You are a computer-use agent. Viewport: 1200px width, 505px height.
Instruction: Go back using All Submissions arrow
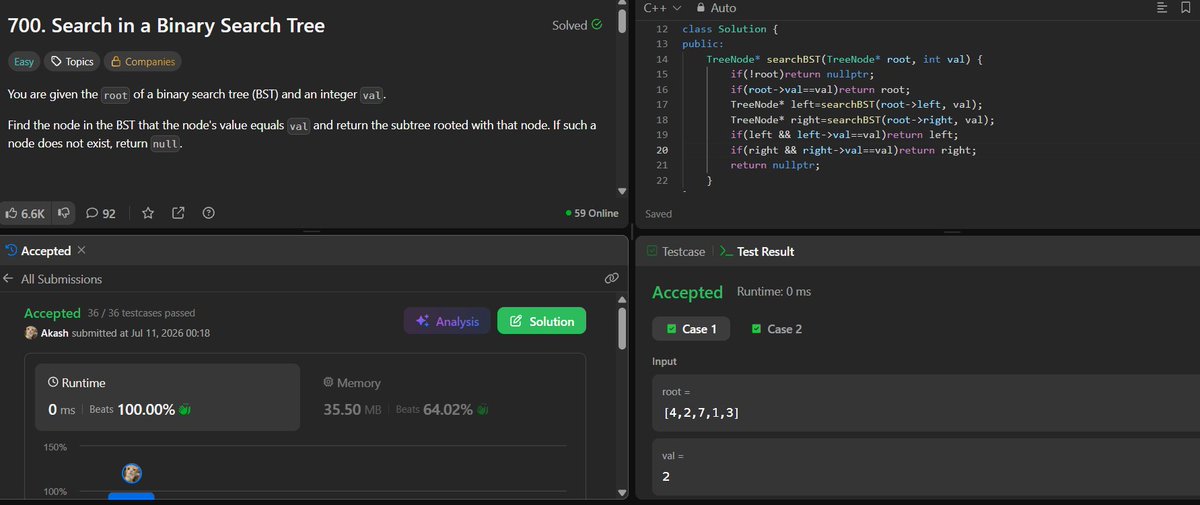pyautogui.click(x=8, y=279)
